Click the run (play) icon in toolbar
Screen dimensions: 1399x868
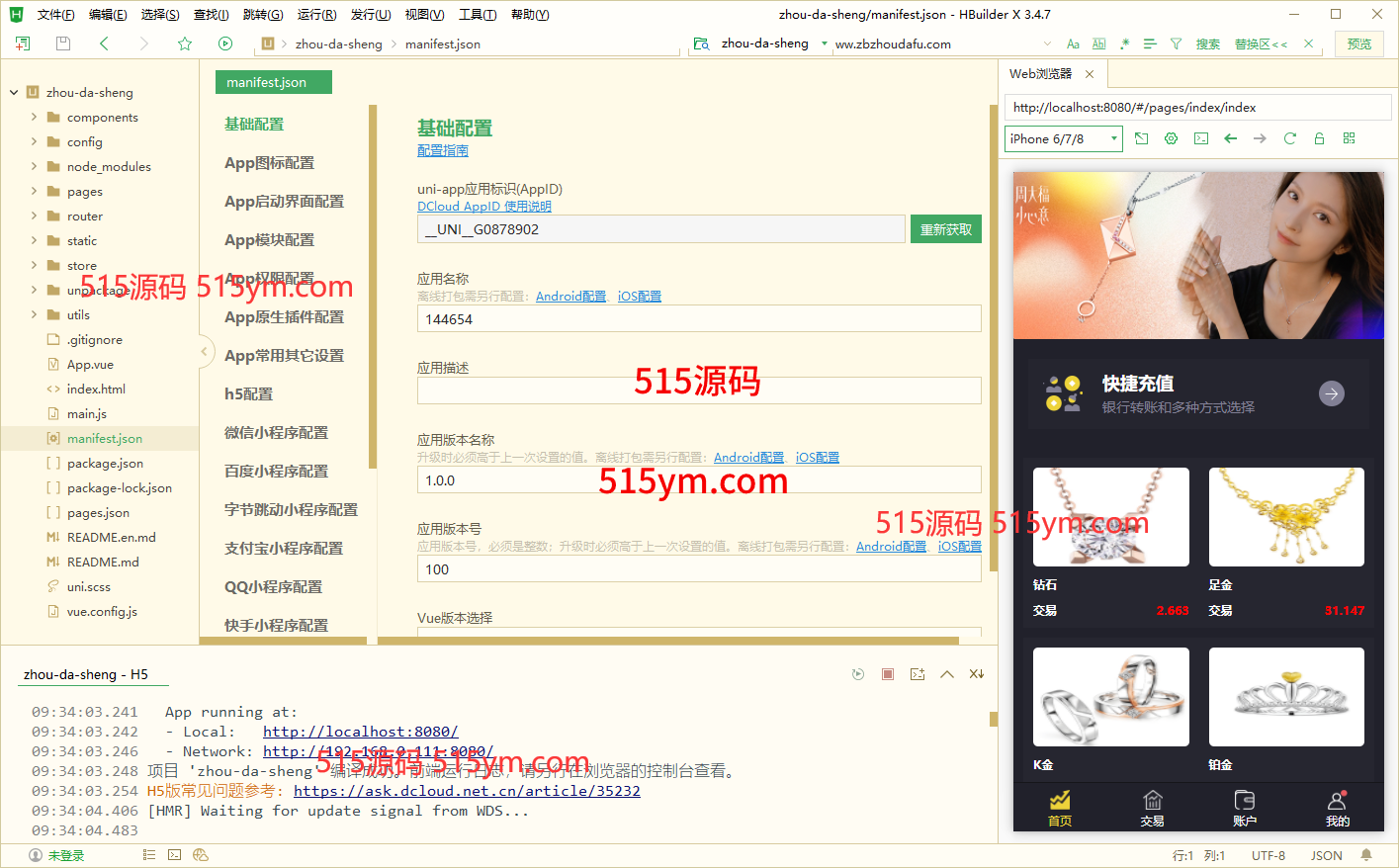tap(225, 43)
